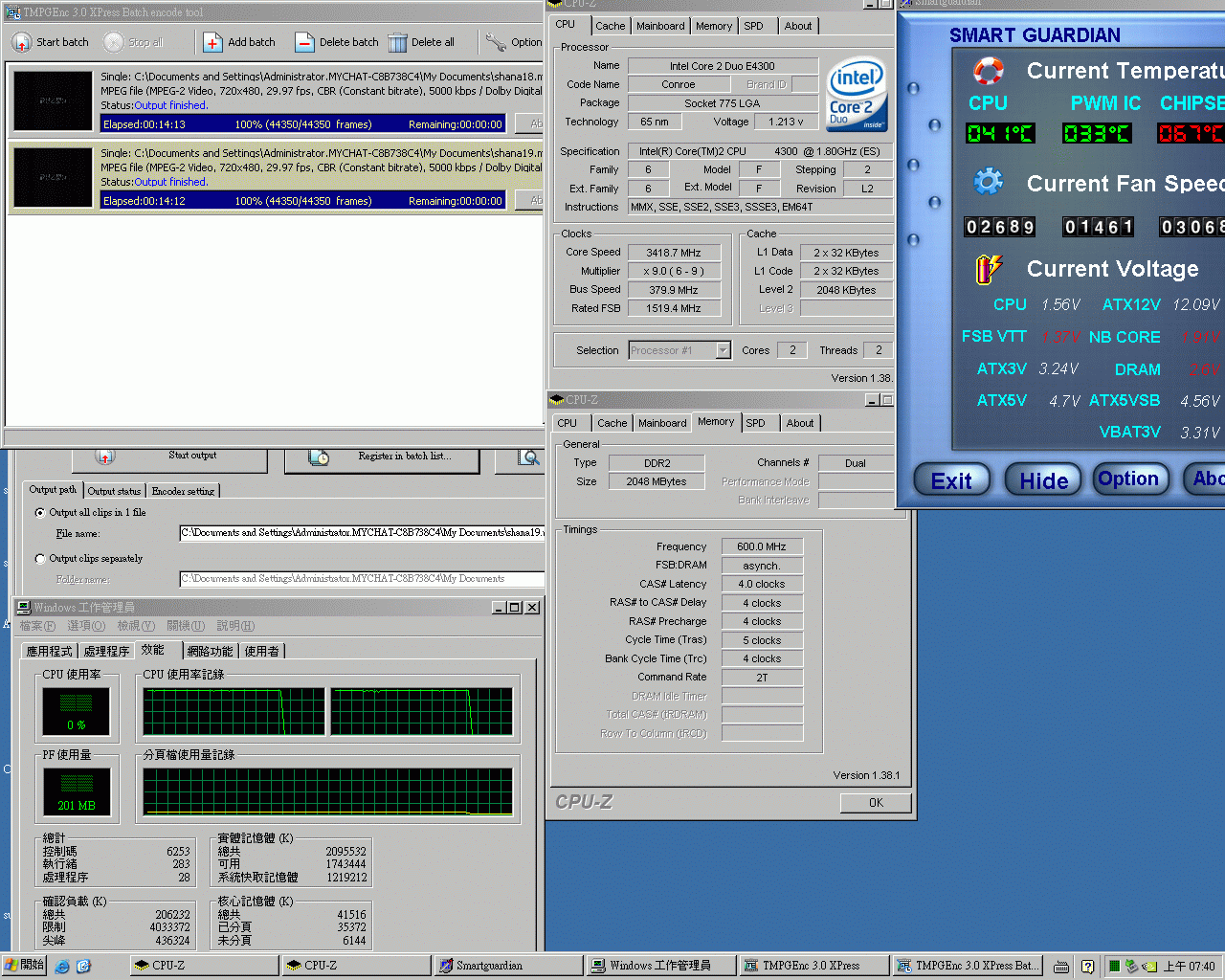Open Processor #1 selection dropdown
Image resolution: width=1225 pixels, height=980 pixels.
tap(679, 350)
